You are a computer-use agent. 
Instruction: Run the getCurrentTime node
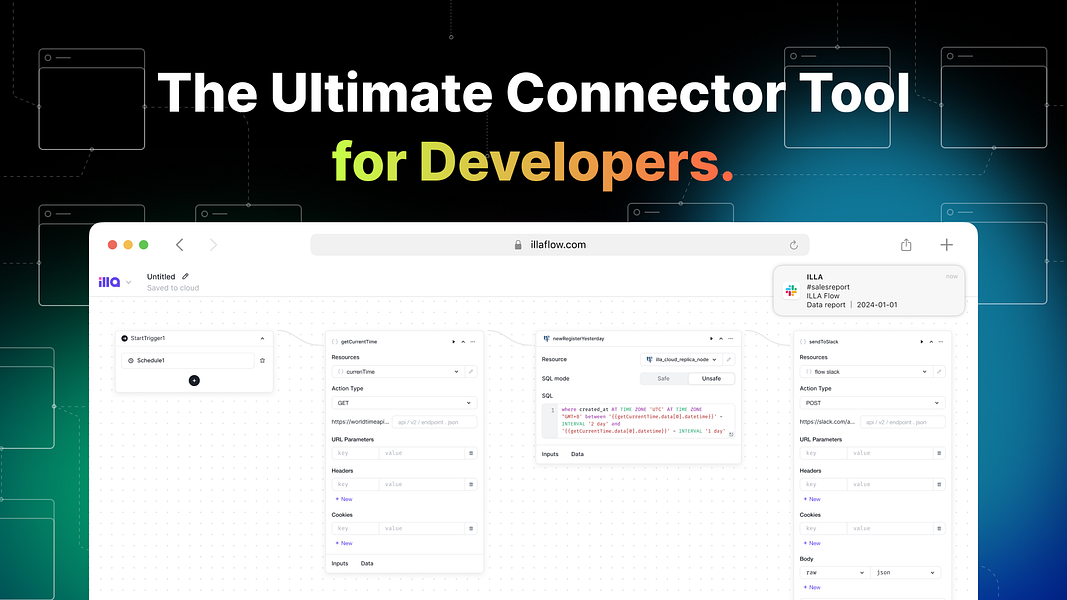tap(453, 341)
